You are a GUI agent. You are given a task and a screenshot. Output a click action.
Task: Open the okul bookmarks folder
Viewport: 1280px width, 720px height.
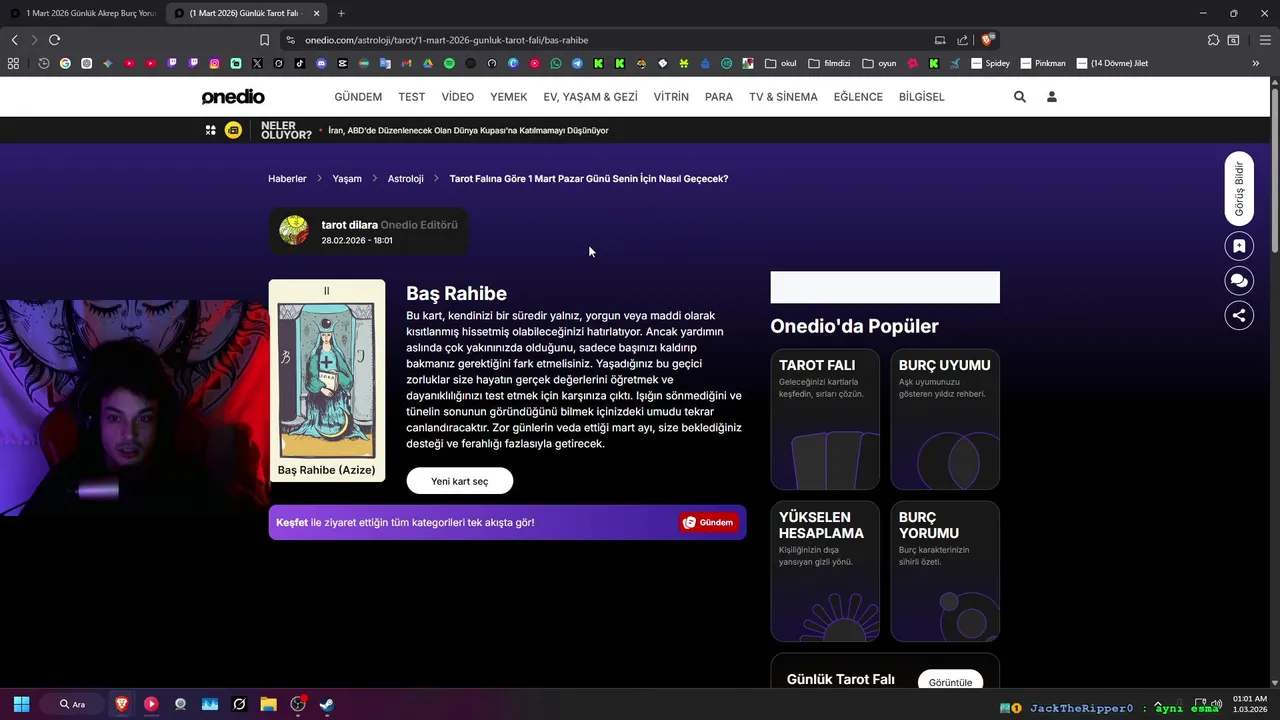781,63
